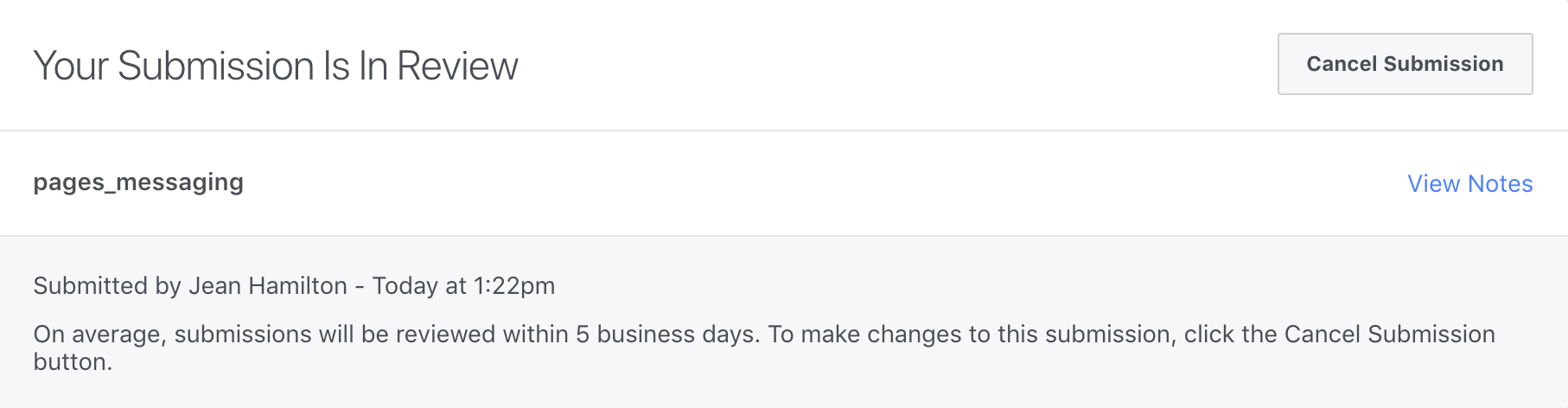1568x408 pixels.
Task: Click the word "Review" in the heading
Action: click(x=457, y=66)
